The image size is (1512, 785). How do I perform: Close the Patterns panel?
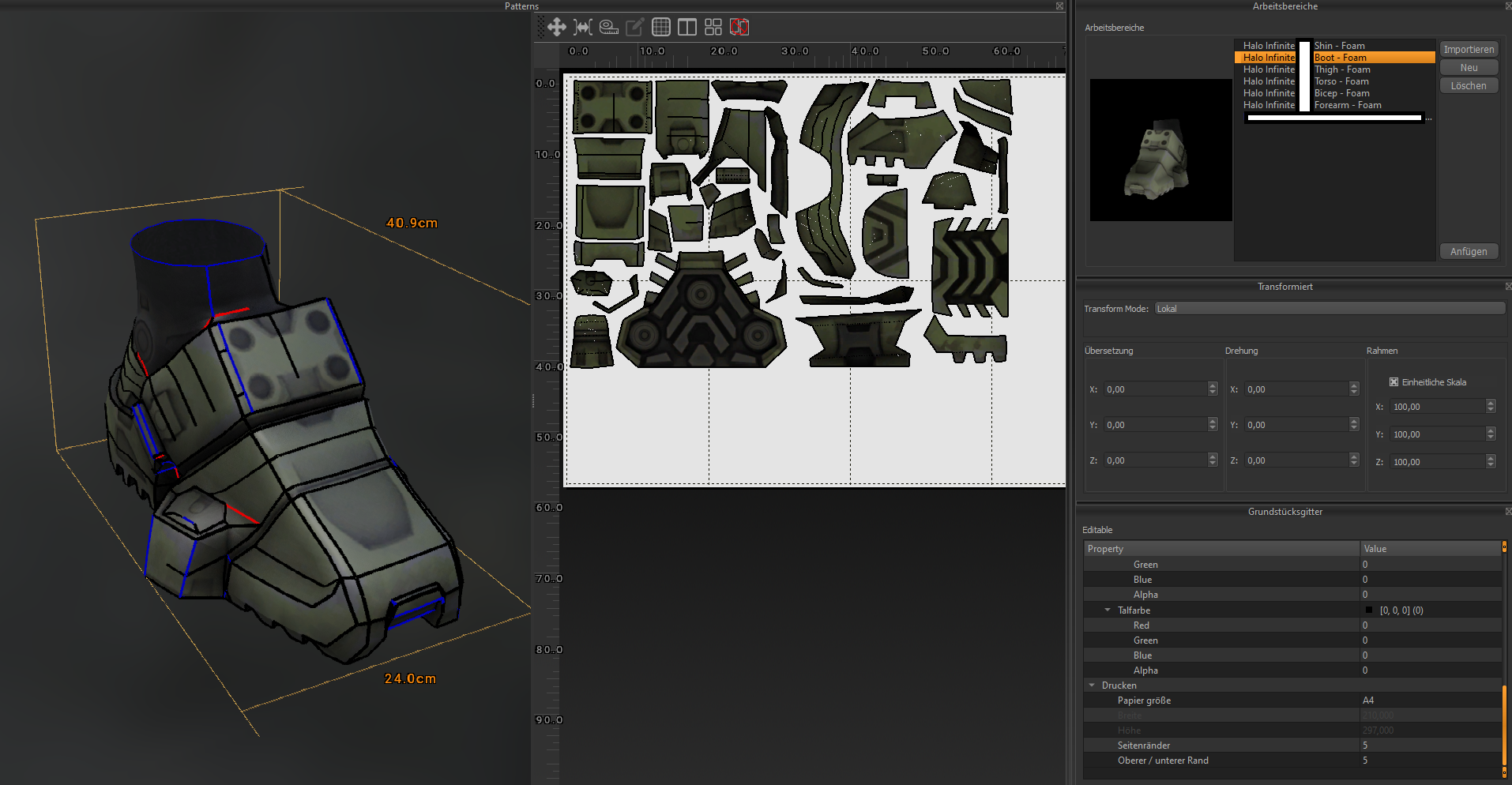click(x=1059, y=6)
